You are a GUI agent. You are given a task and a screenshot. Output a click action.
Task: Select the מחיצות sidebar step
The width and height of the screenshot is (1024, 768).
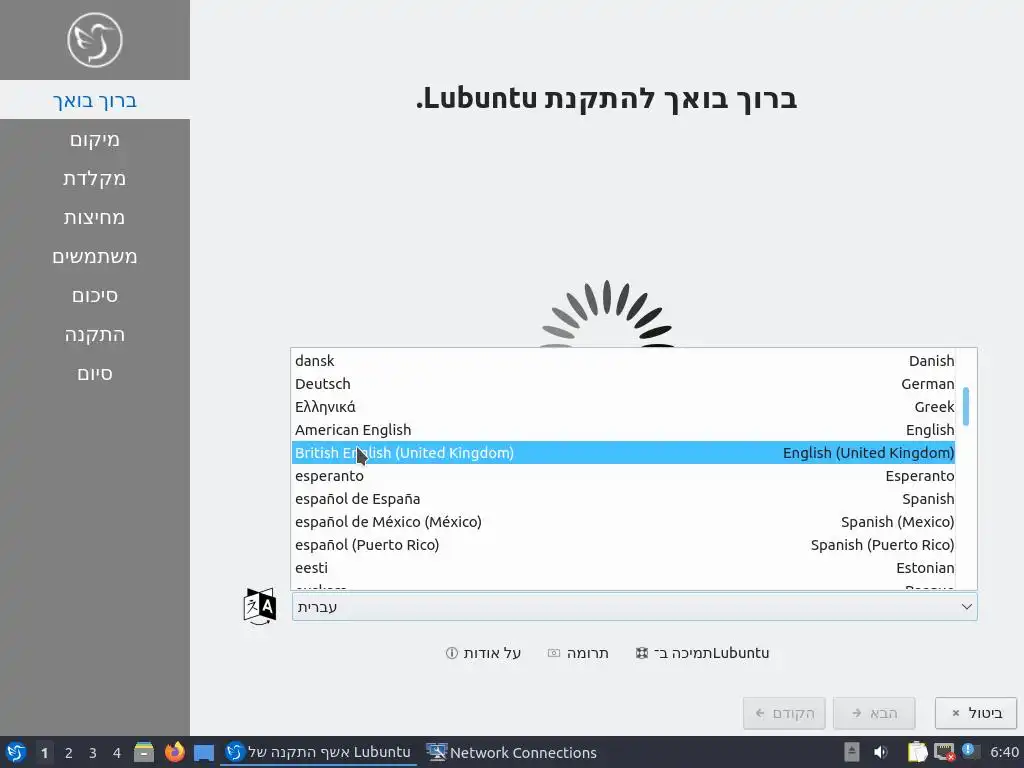(x=95, y=217)
